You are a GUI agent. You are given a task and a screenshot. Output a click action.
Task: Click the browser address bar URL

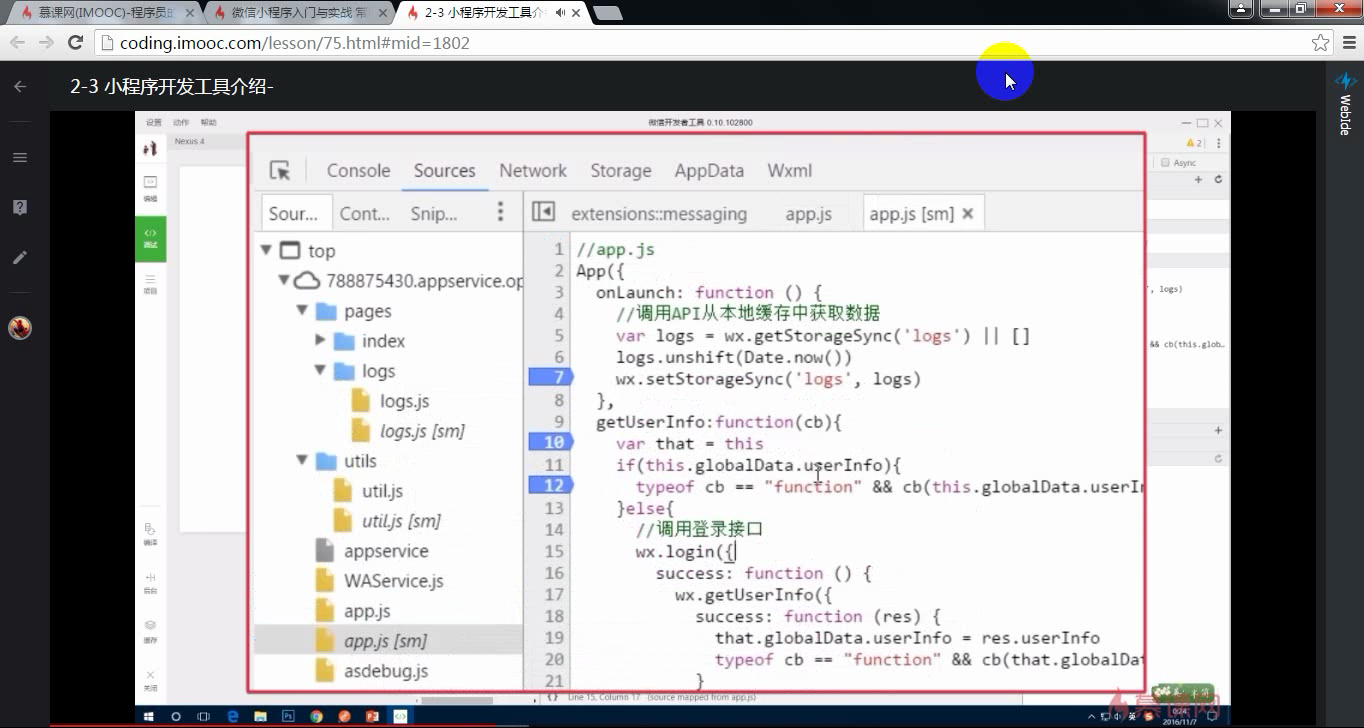294,43
